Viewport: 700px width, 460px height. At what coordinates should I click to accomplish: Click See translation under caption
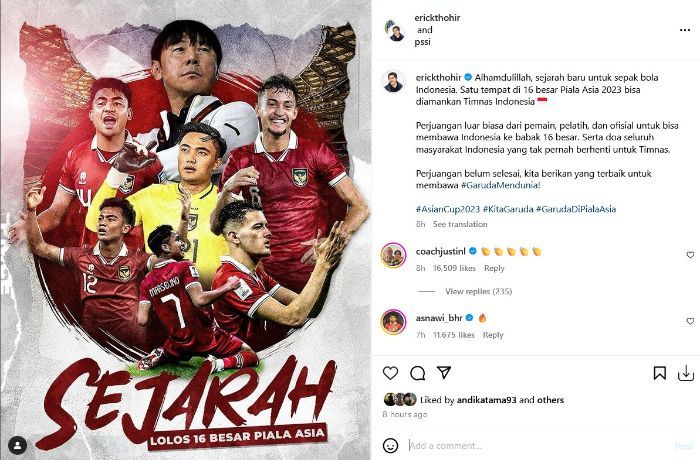point(460,224)
